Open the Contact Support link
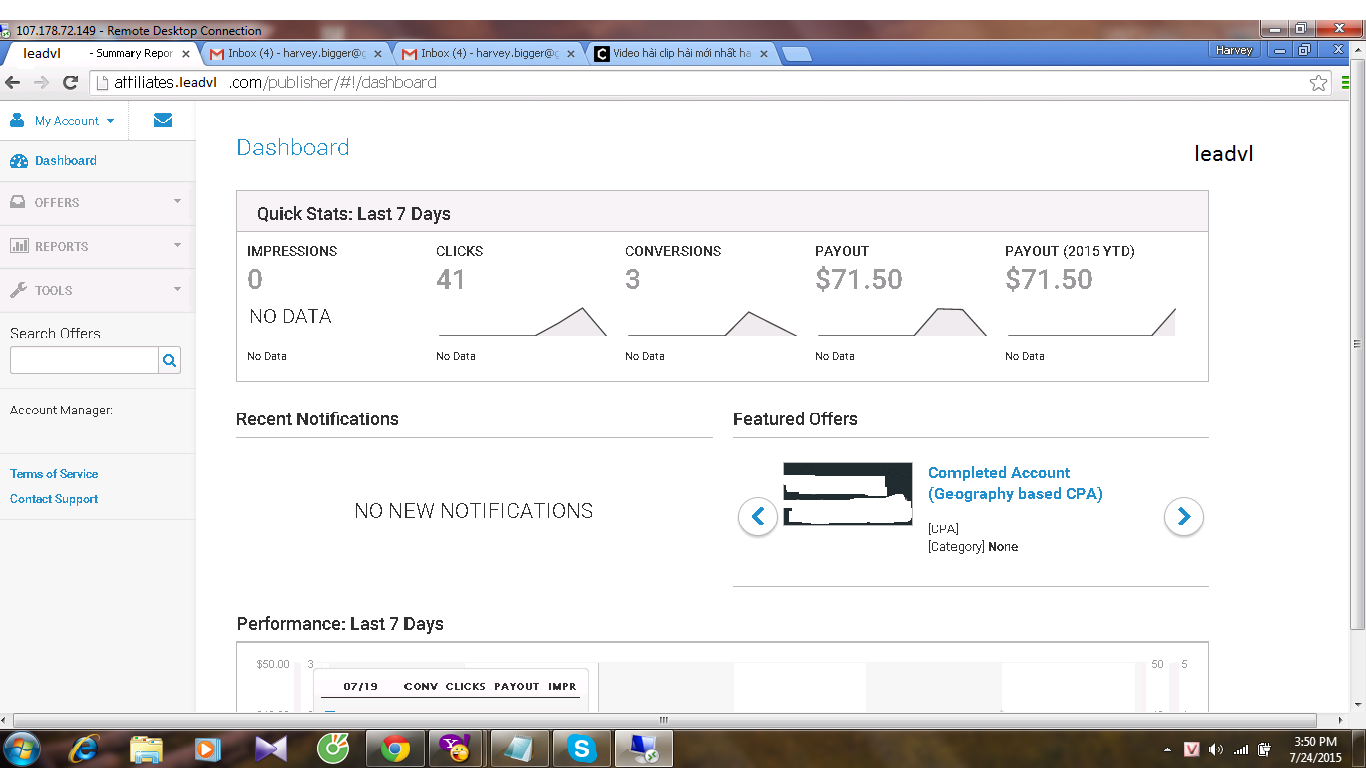The width and height of the screenshot is (1366, 768). coord(54,499)
